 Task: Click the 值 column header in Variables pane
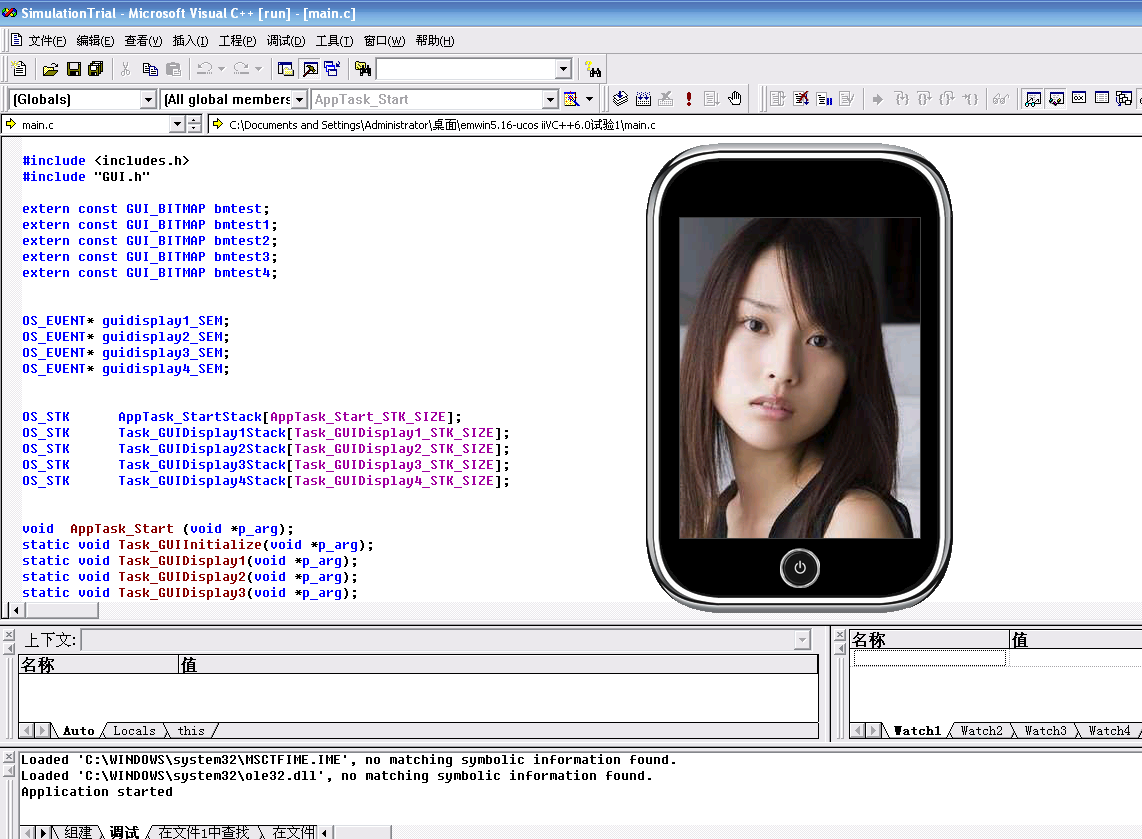[x=498, y=664]
